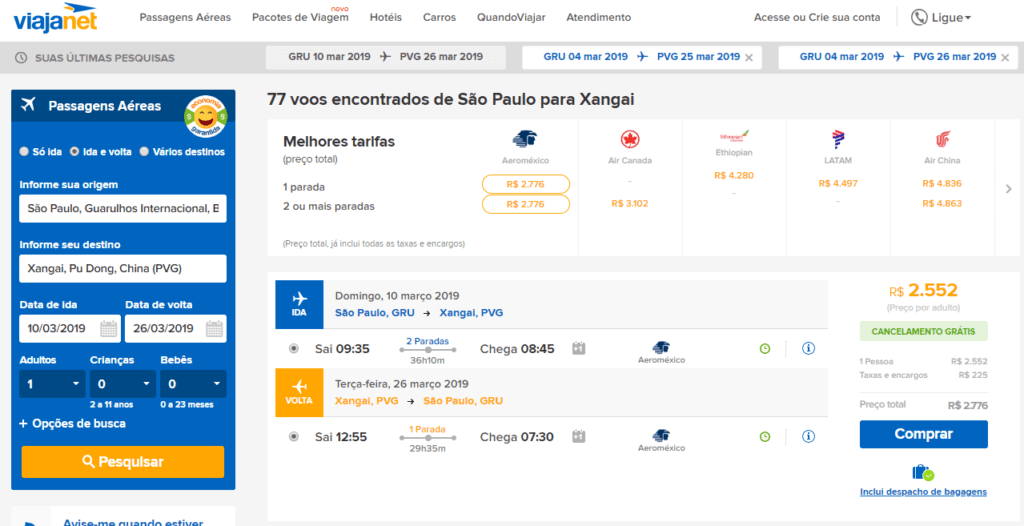The width and height of the screenshot is (1024, 526).
Task: Show next airlines in Melhores tarifas
Action: [1008, 189]
